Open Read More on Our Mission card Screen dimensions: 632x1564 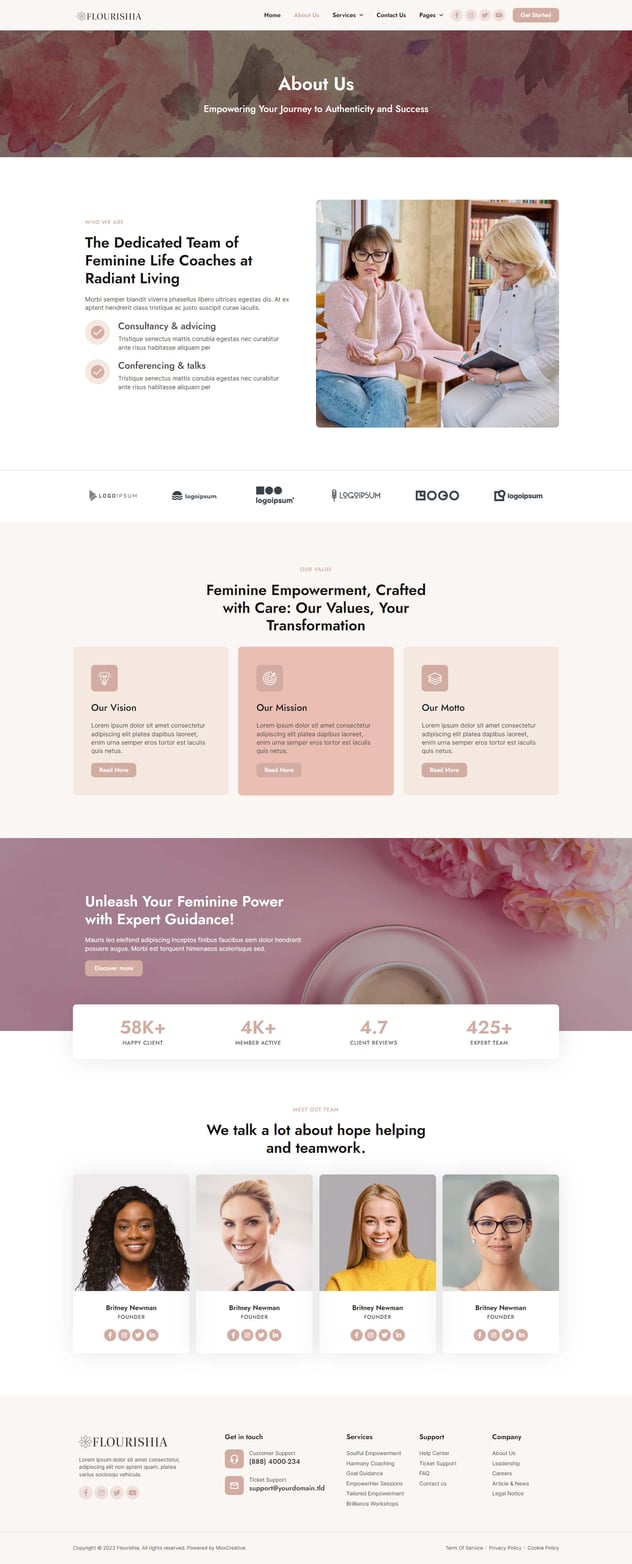(x=279, y=770)
